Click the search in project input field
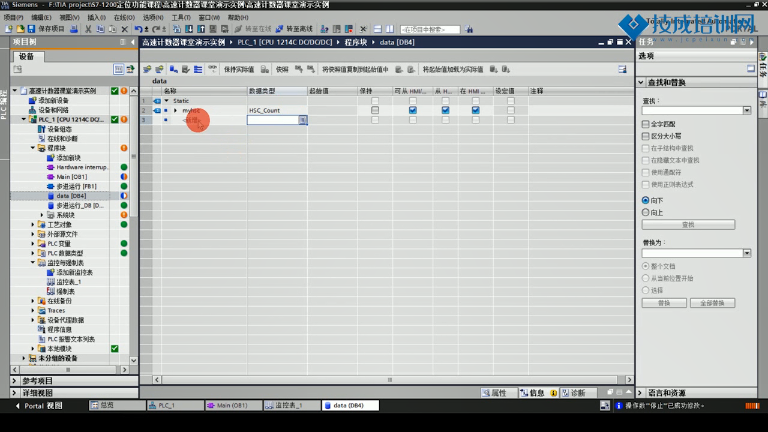 (x=430, y=29)
